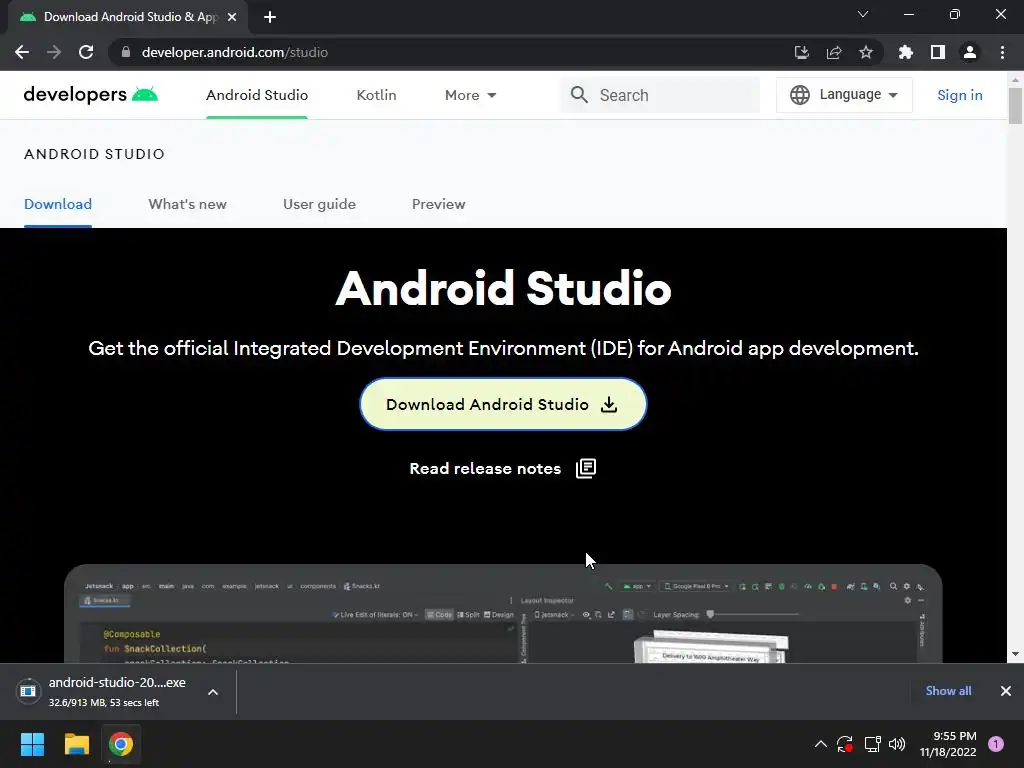Open the network tray icon
Viewport: 1024px width, 768px height.
(x=872, y=744)
